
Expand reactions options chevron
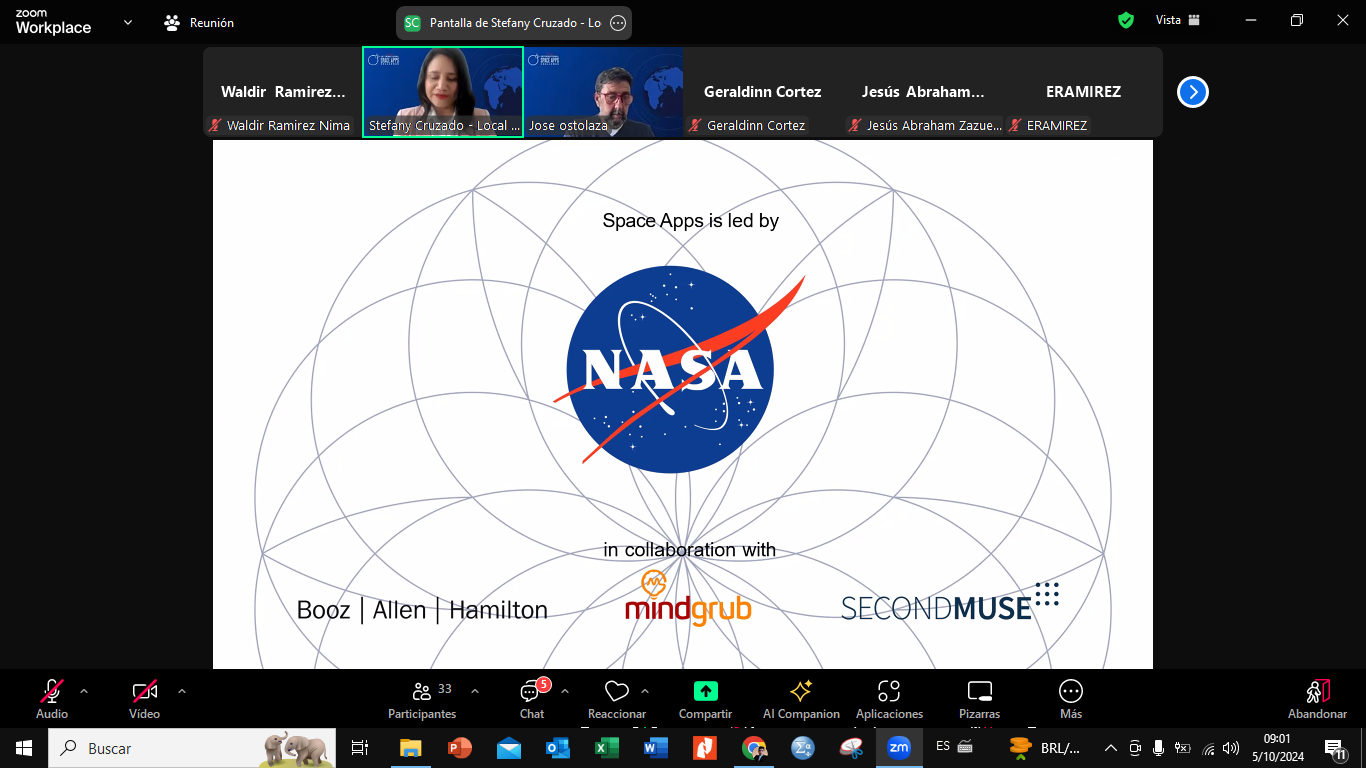pos(644,691)
